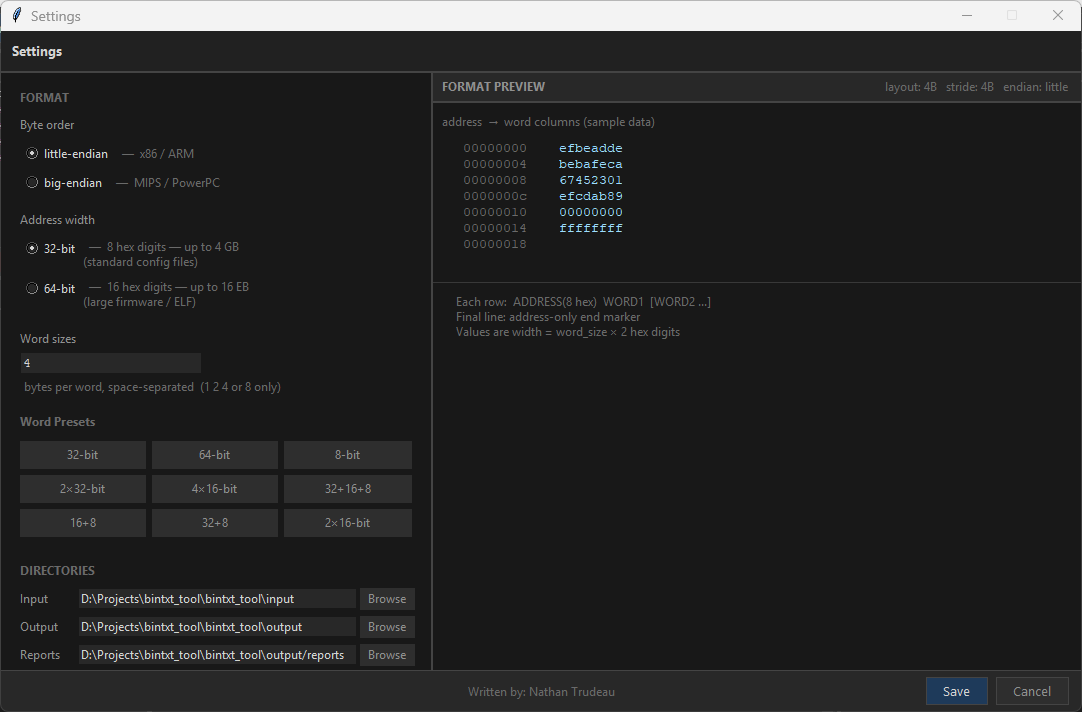Click preview value ffffffff
This screenshot has height=712, width=1082.
pos(591,228)
